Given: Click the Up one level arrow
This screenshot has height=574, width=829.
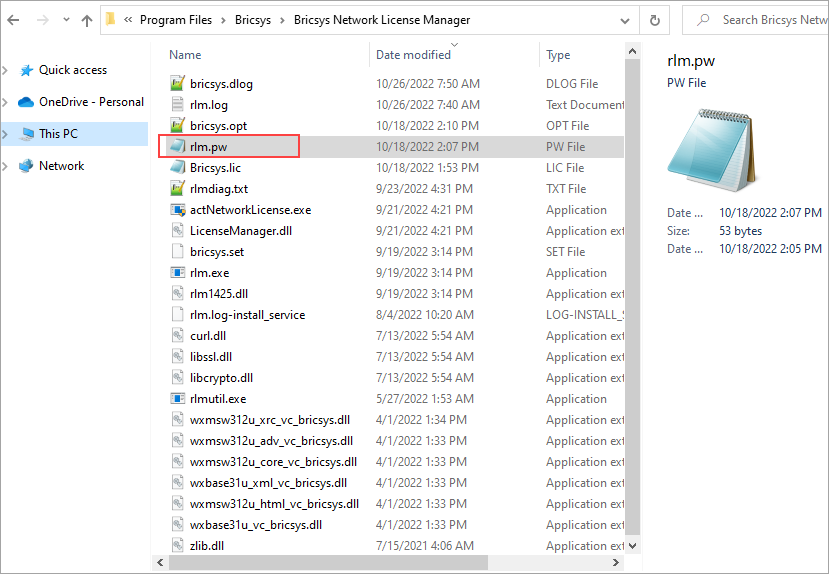Looking at the screenshot, I should click(86, 20).
